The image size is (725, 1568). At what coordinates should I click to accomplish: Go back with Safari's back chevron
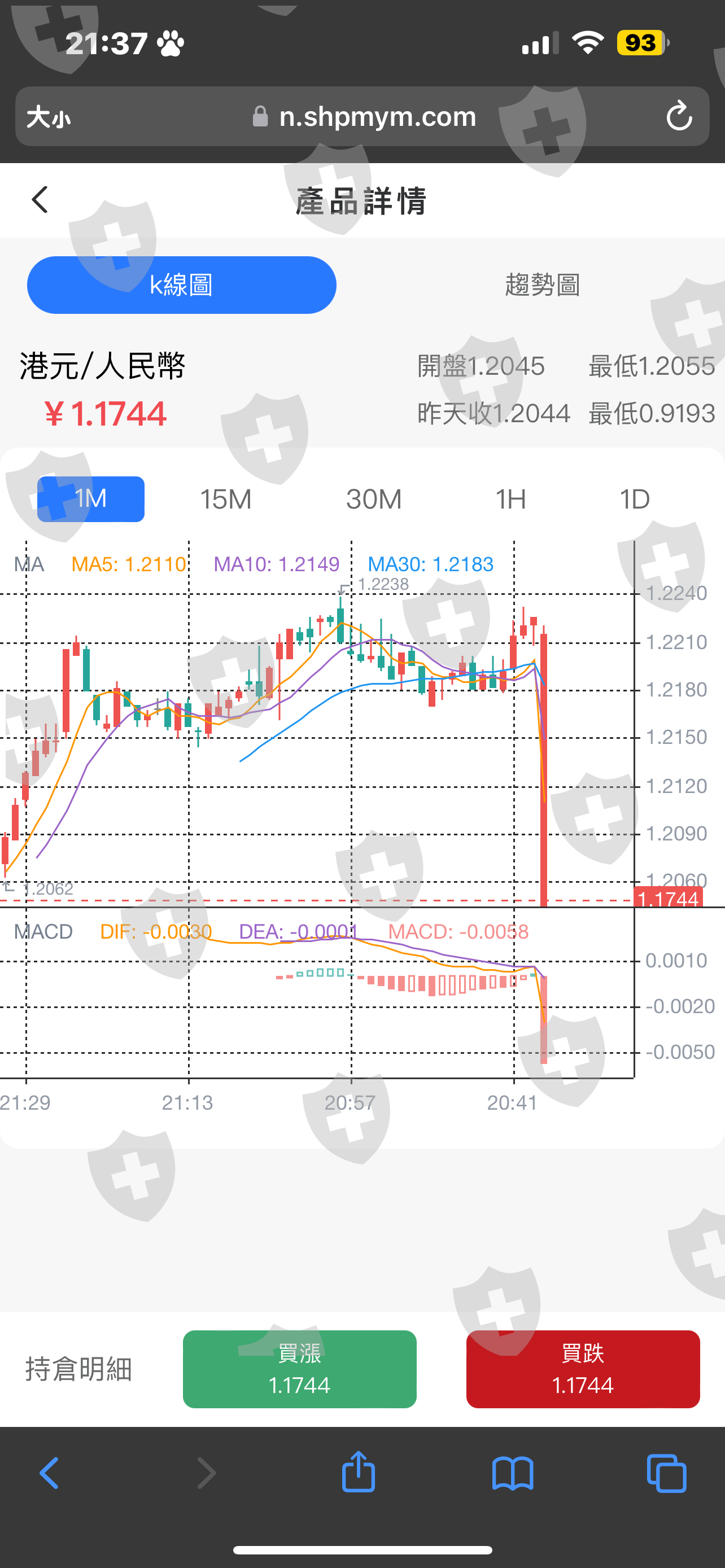click(x=49, y=1474)
